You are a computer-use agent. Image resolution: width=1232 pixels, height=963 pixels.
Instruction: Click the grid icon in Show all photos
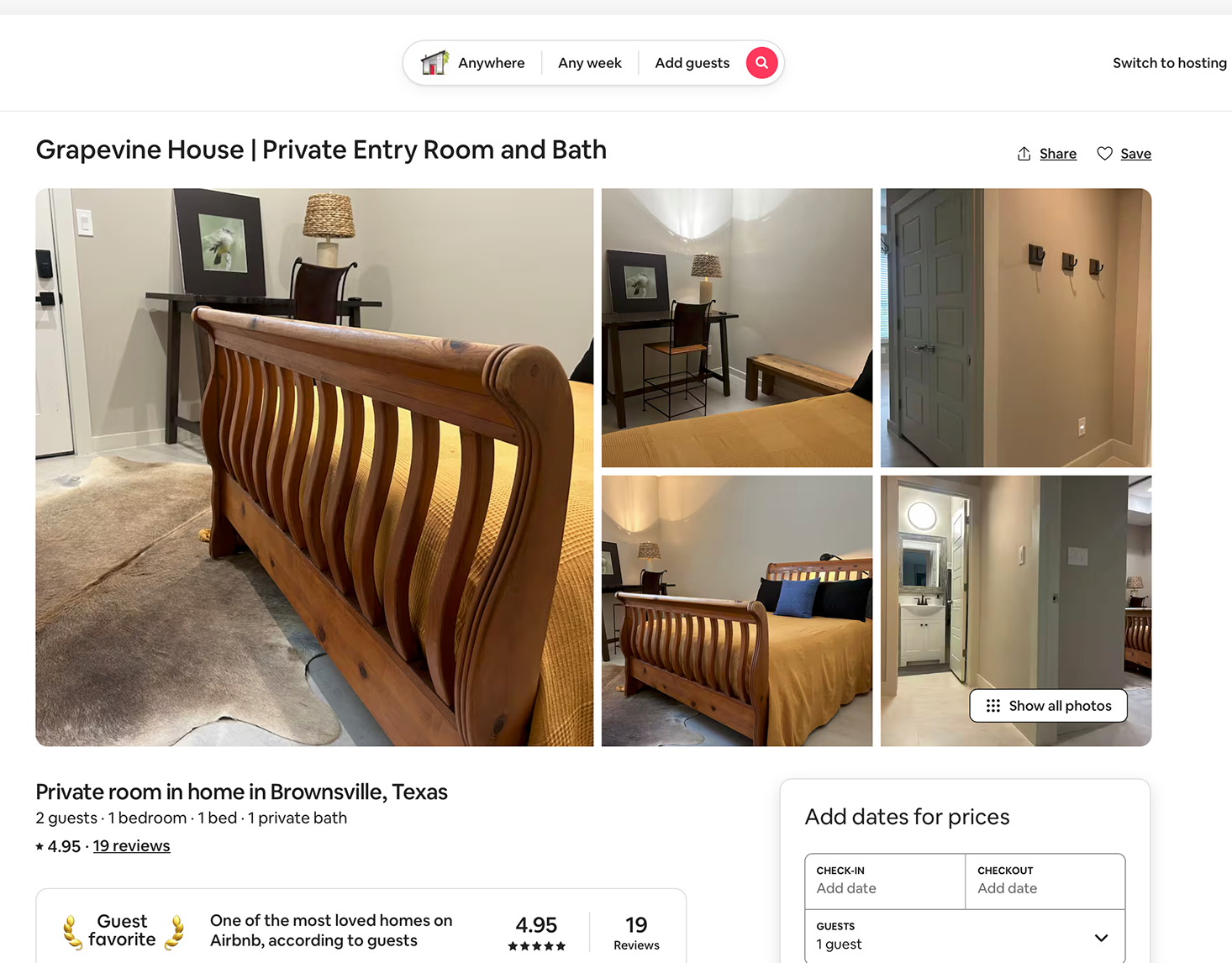(x=992, y=706)
